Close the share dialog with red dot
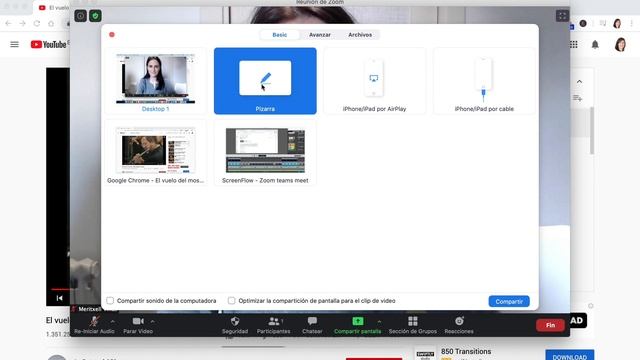This screenshot has height=360, width=640. pos(112,35)
